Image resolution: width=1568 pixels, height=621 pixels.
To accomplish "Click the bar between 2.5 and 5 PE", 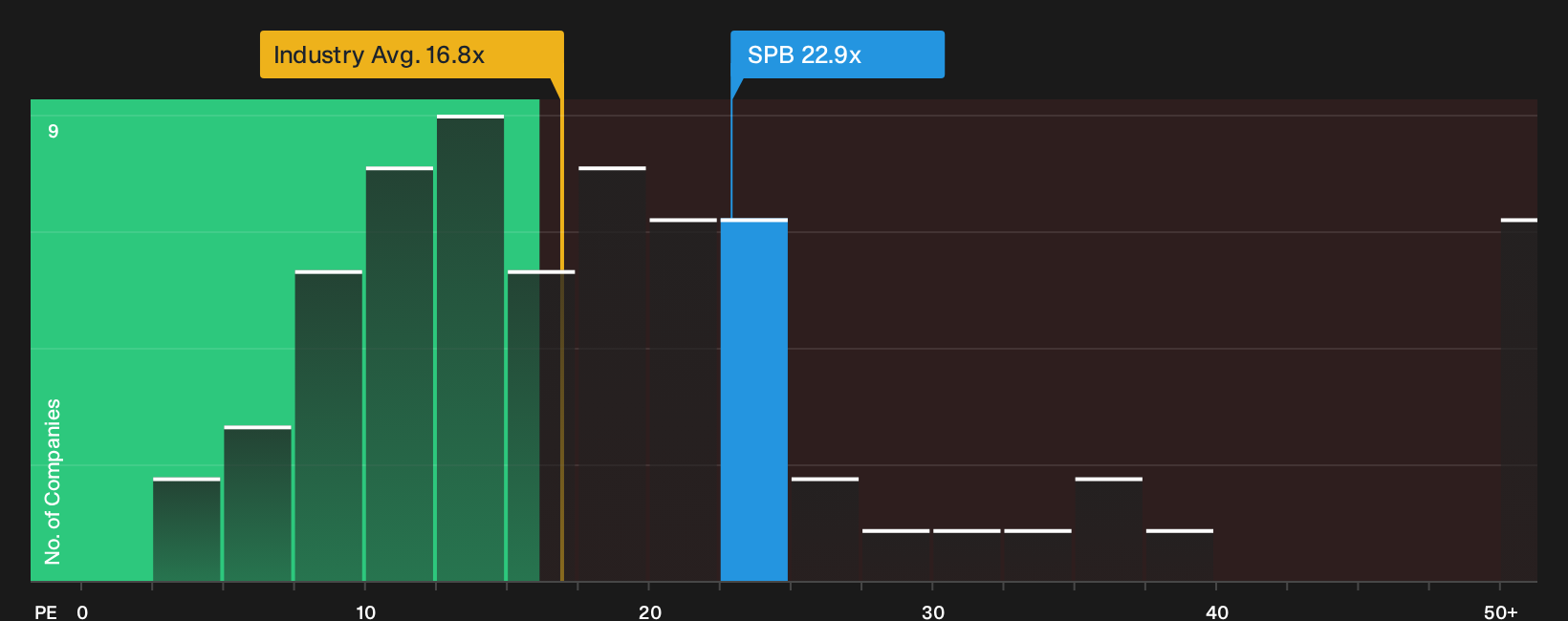I will pyautogui.click(x=186, y=529).
